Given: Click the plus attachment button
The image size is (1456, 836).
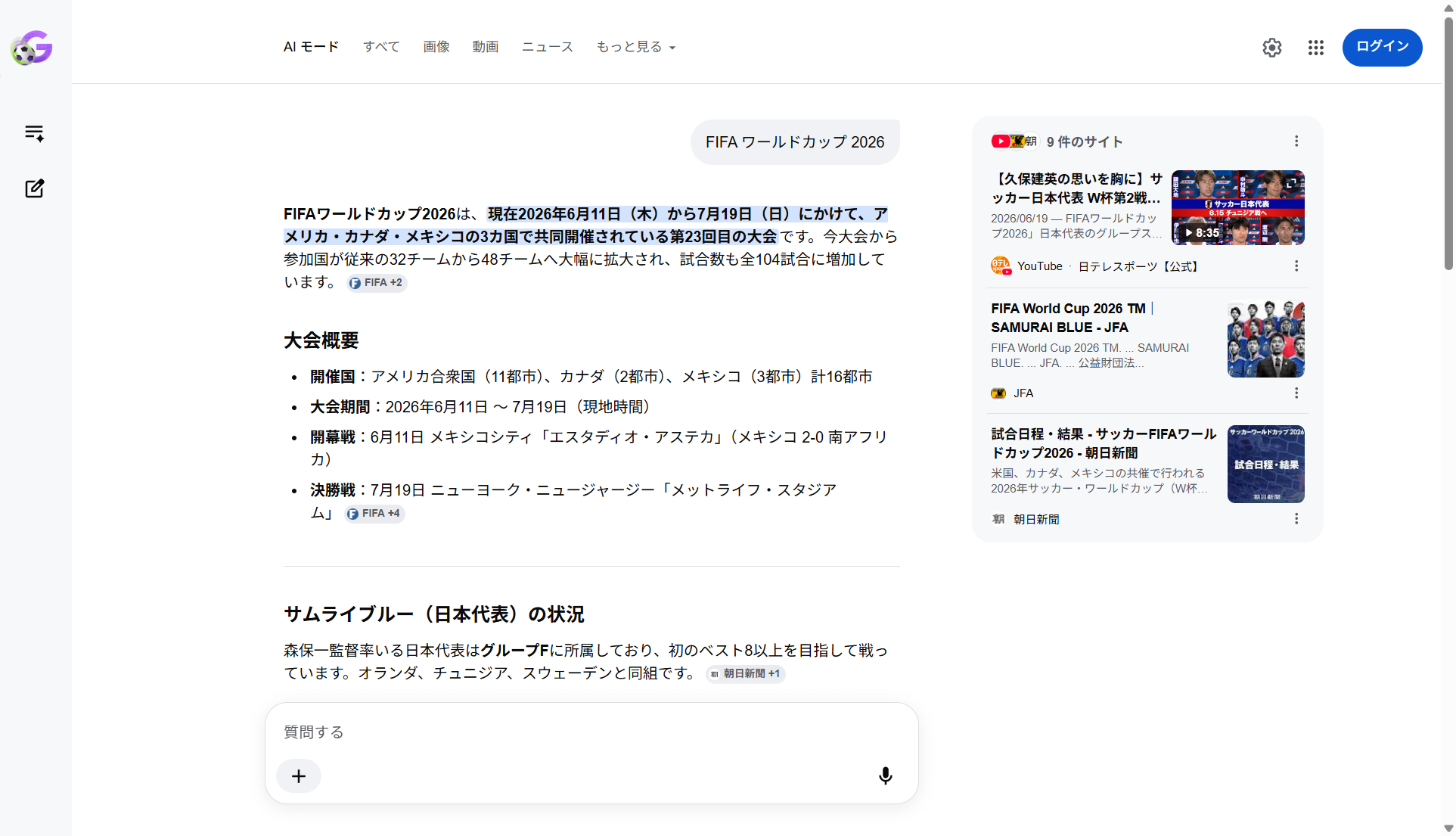Looking at the screenshot, I should tap(299, 776).
